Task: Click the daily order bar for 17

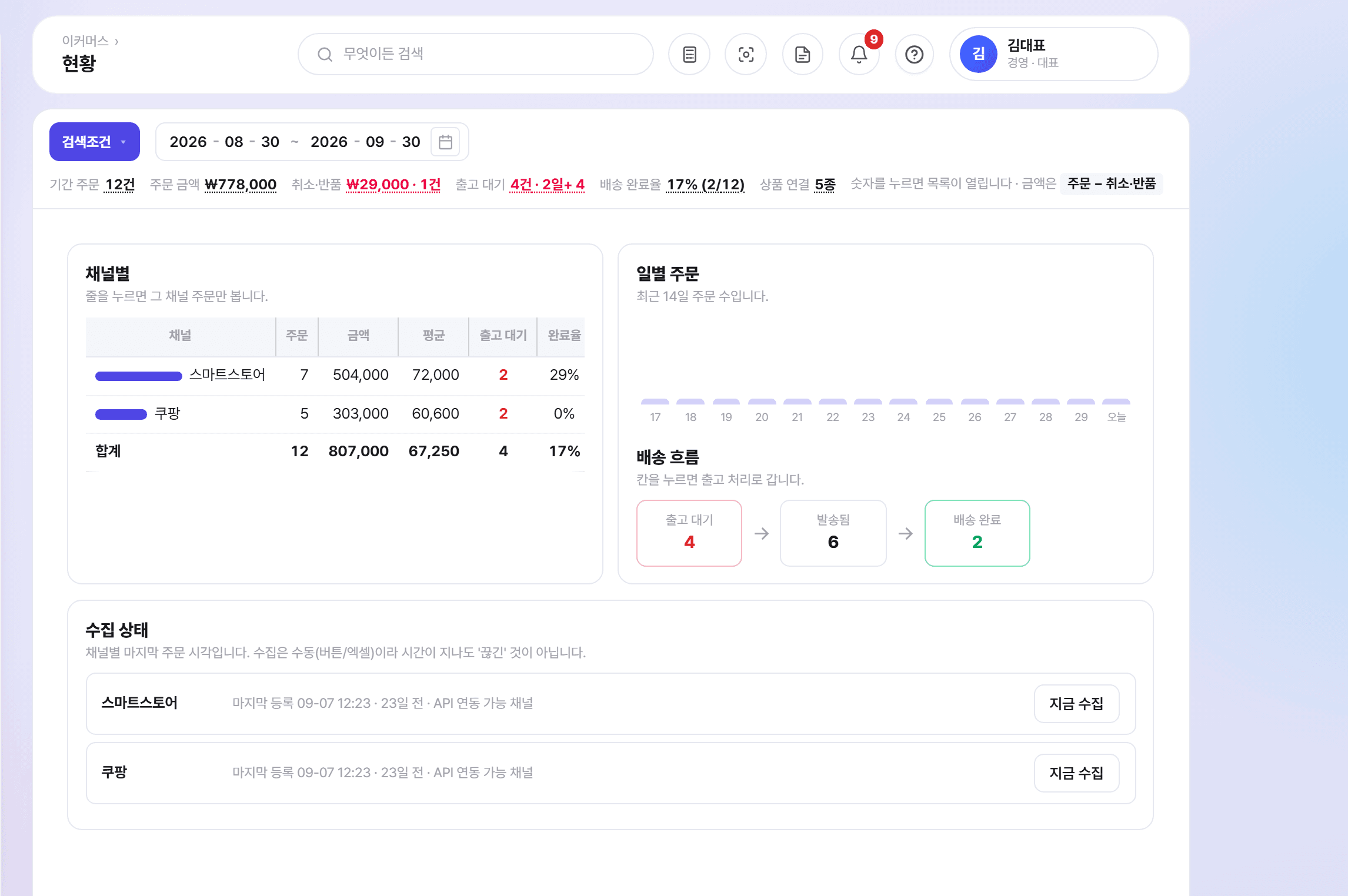Action: pyautogui.click(x=655, y=402)
